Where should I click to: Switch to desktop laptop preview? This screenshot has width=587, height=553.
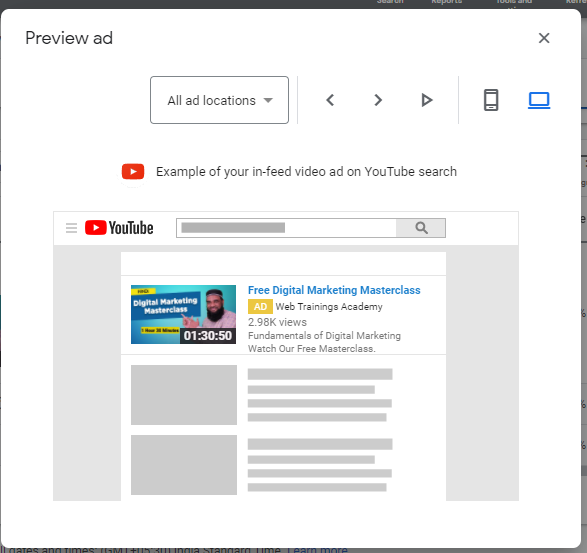point(539,100)
